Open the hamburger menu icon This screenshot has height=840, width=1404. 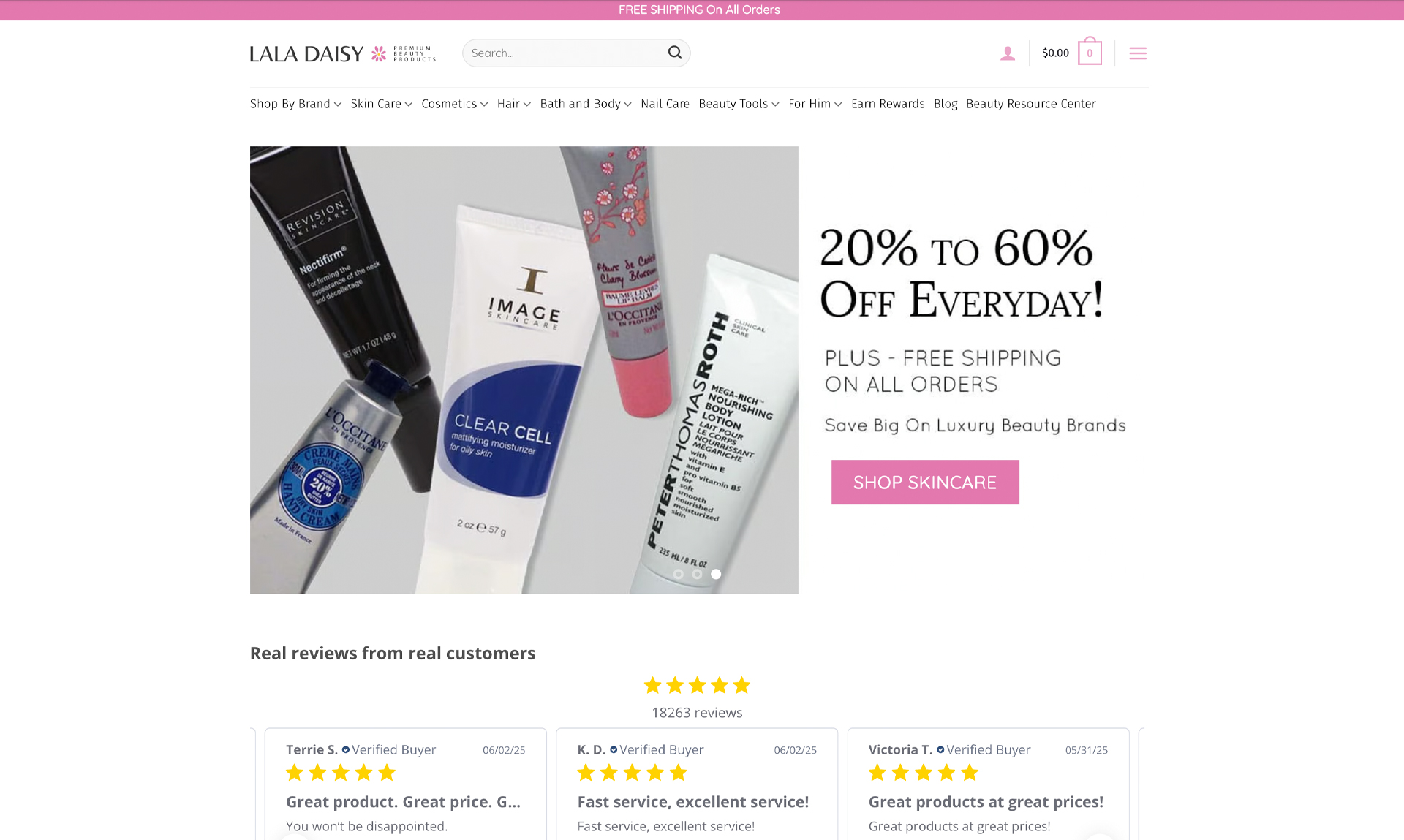pos(1138,53)
